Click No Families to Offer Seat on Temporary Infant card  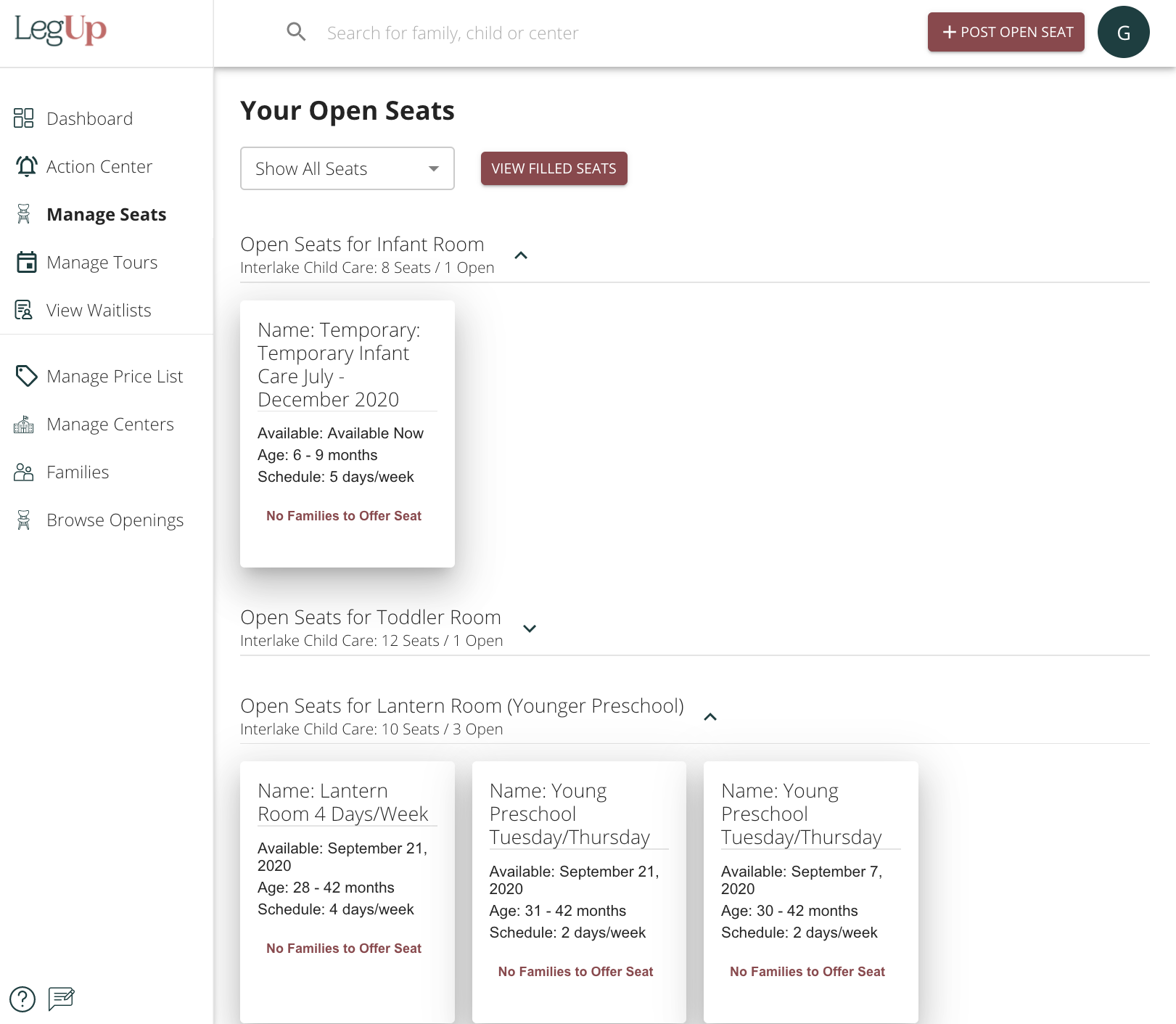click(344, 516)
